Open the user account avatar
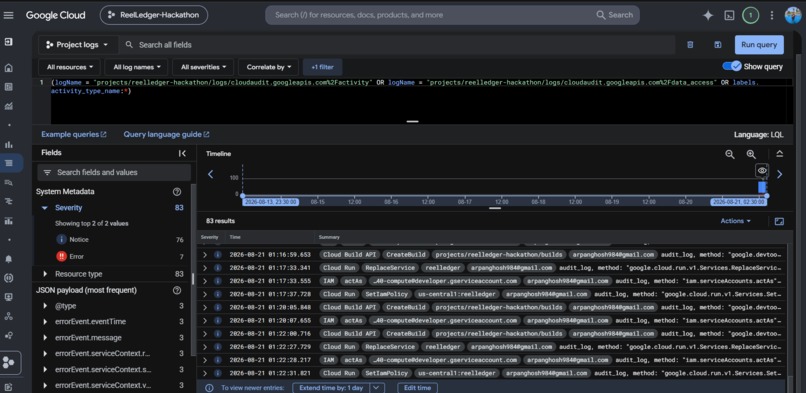The width and height of the screenshot is (806, 393). pos(793,15)
